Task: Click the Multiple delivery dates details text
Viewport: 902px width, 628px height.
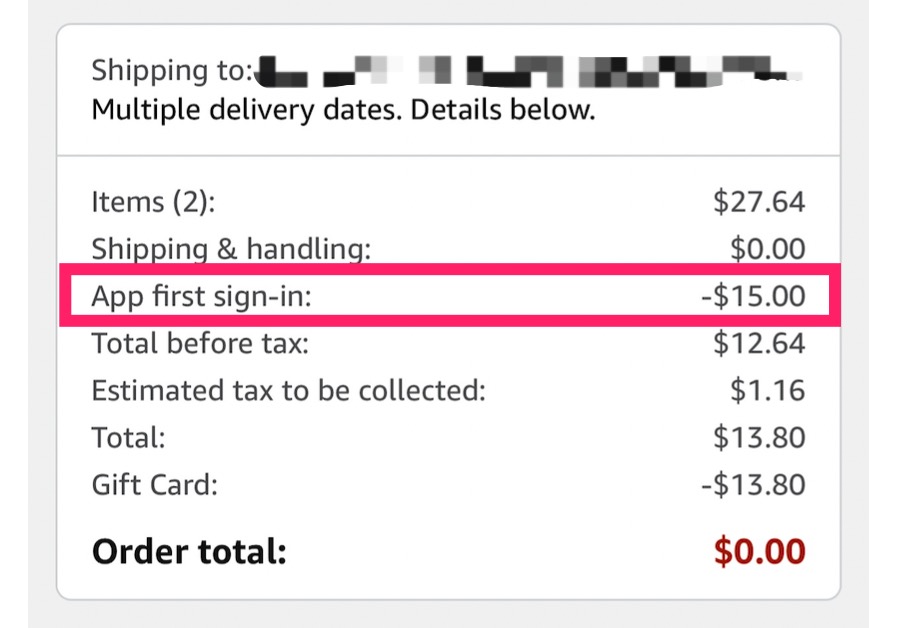Action: click(x=343, y=109)
